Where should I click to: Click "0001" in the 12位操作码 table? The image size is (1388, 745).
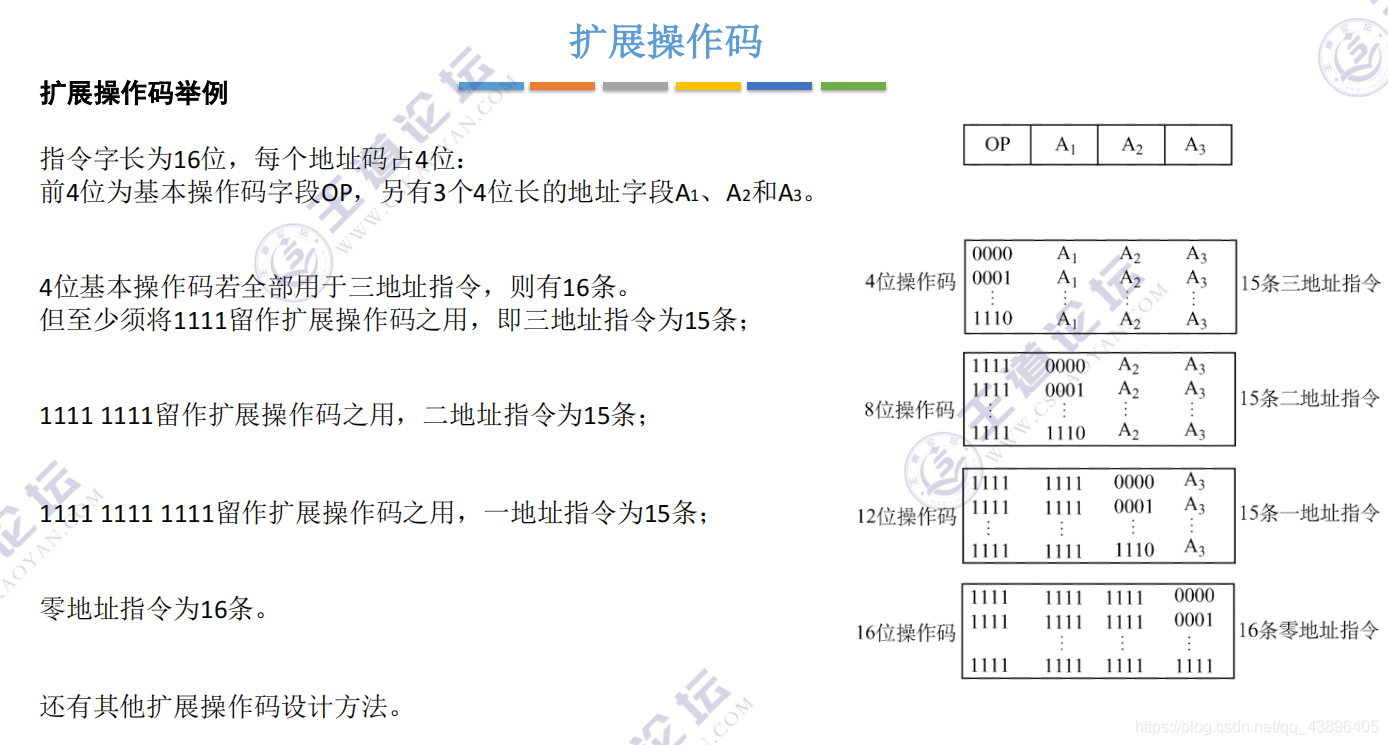[x=1134, y=507]
